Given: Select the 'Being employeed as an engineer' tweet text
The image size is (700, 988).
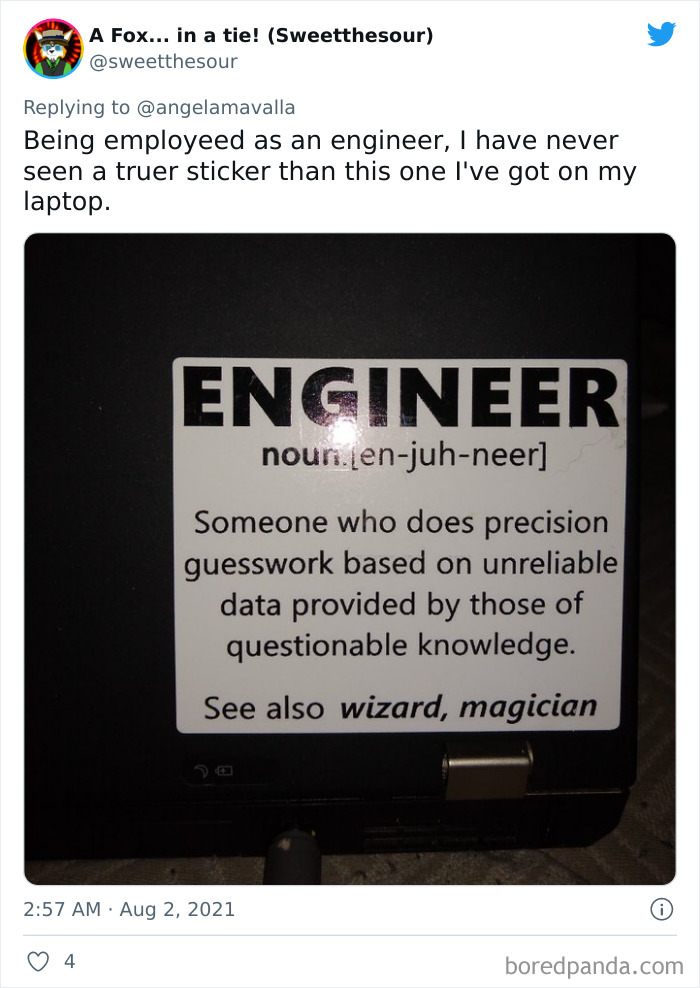Looking at the screenshot, I should 330,171.
